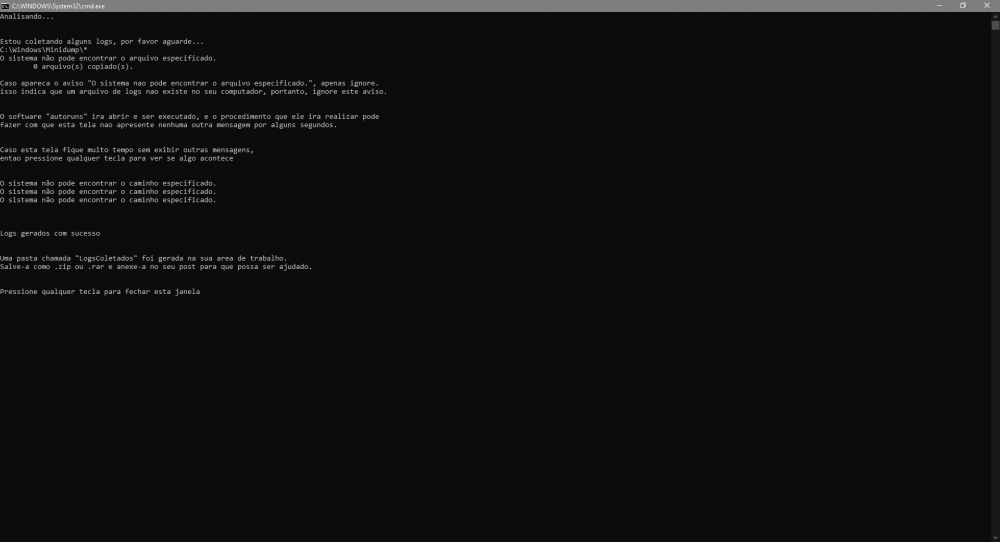Click 'Estou coletando alguns logs, por favor aguarde...'
The height and width of the screenshot is (542, 1000).
tap(102, 41)
